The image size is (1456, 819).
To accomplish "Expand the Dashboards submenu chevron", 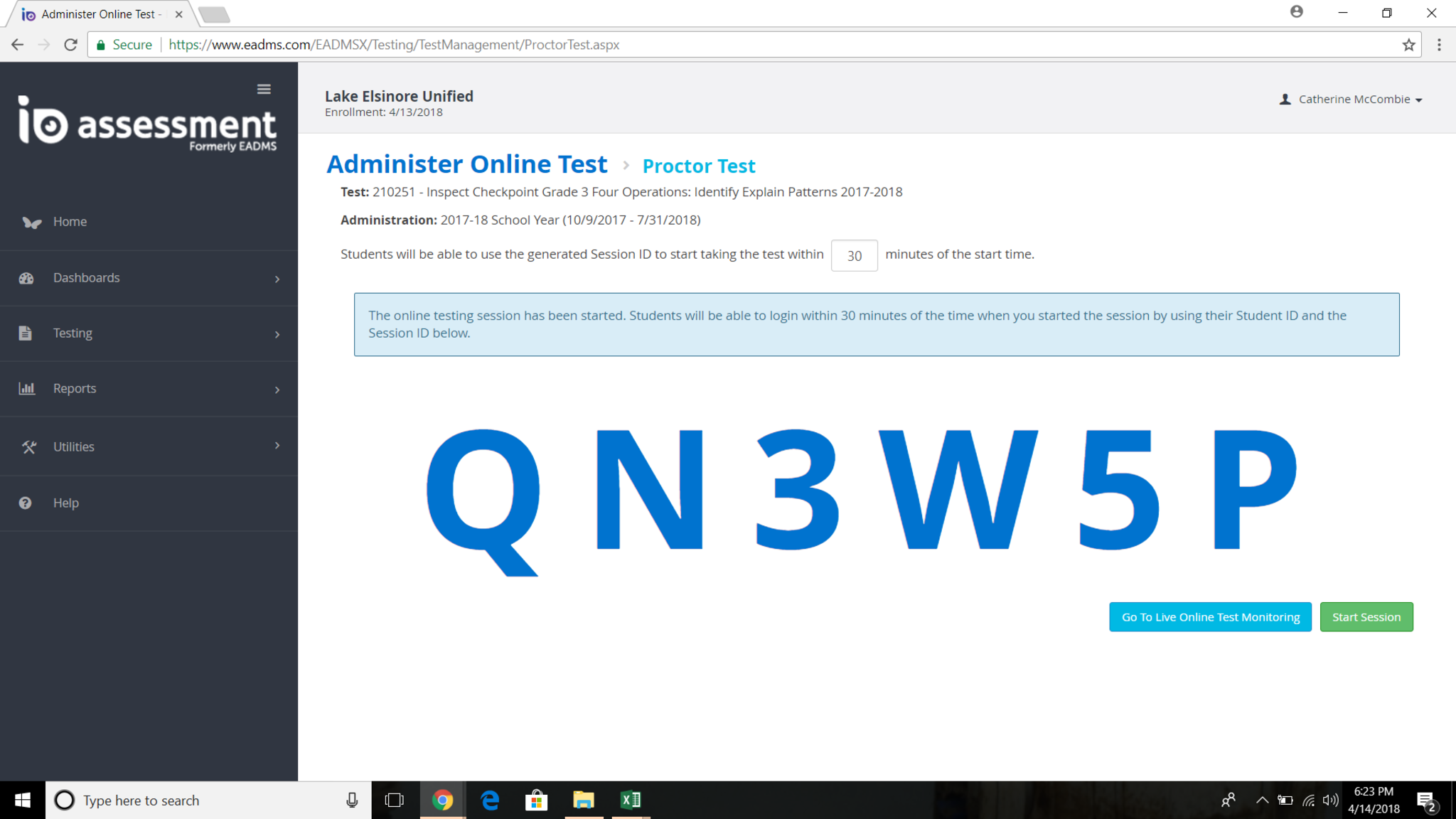I will pyautogui.click(x=277, y=279).
